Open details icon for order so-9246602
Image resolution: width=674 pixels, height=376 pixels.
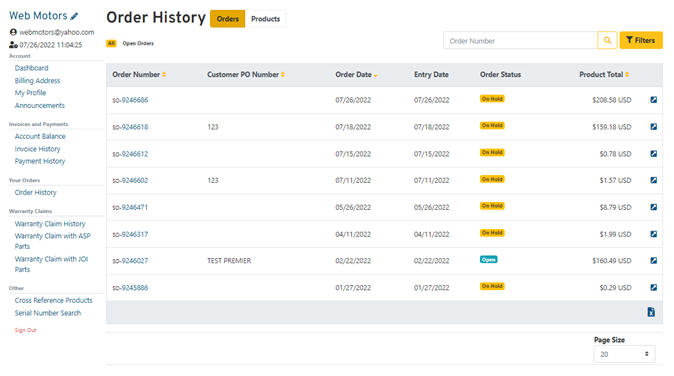(x=653, y=180)
